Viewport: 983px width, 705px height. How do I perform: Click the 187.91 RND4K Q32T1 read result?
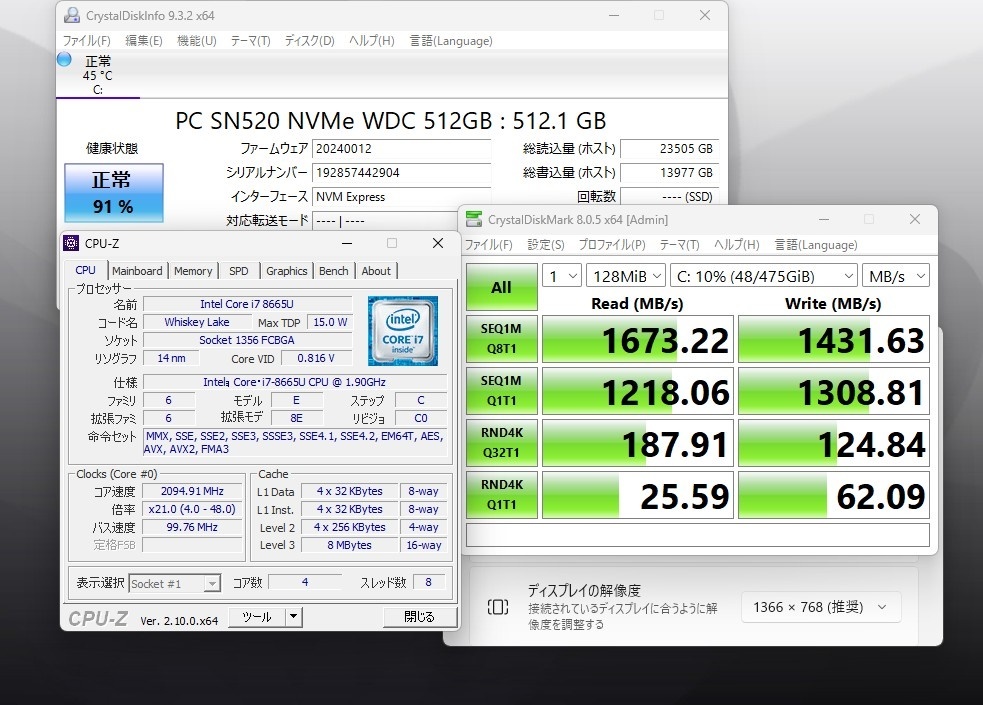(x=638, y=443)
